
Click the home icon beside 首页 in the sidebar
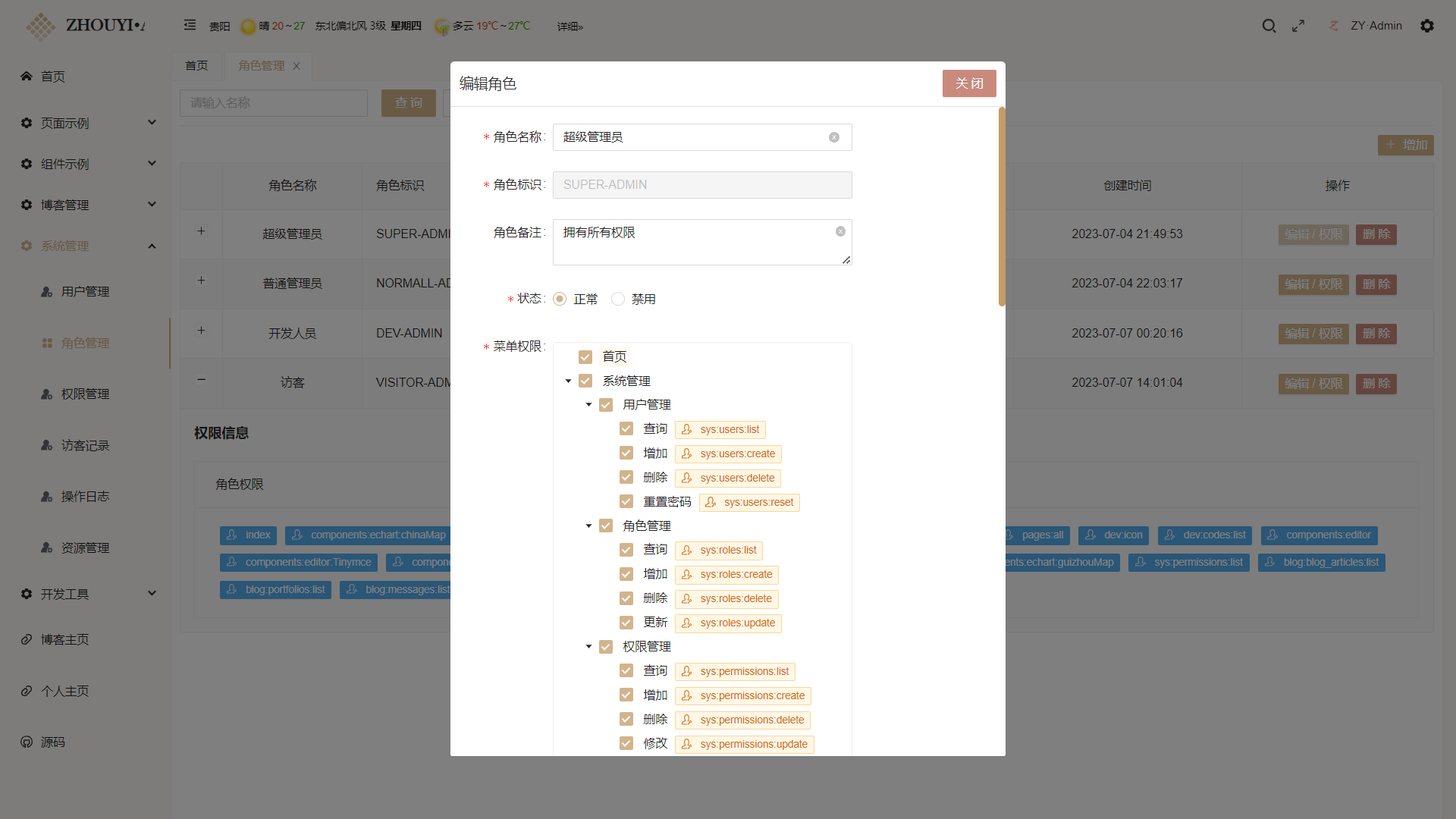[27, 76]
